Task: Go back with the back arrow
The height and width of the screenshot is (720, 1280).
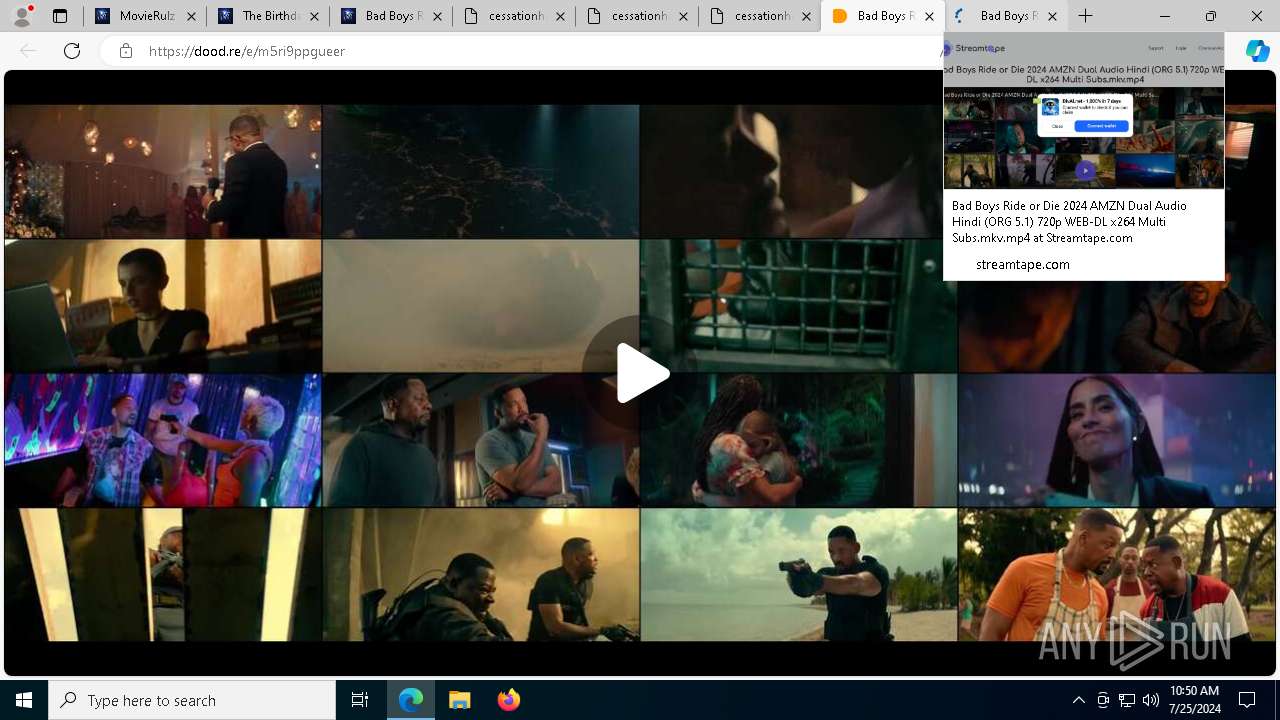Action: pos(28,51)
